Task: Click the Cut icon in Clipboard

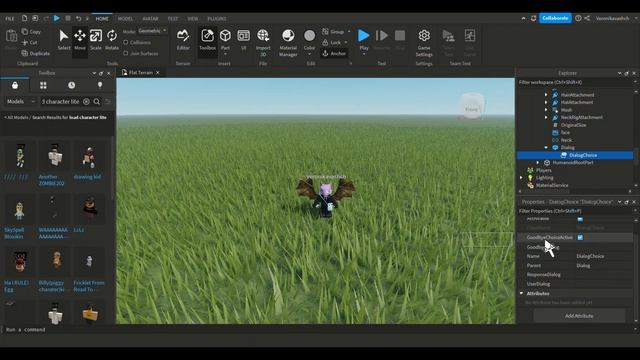Action: tap(25, 42)
